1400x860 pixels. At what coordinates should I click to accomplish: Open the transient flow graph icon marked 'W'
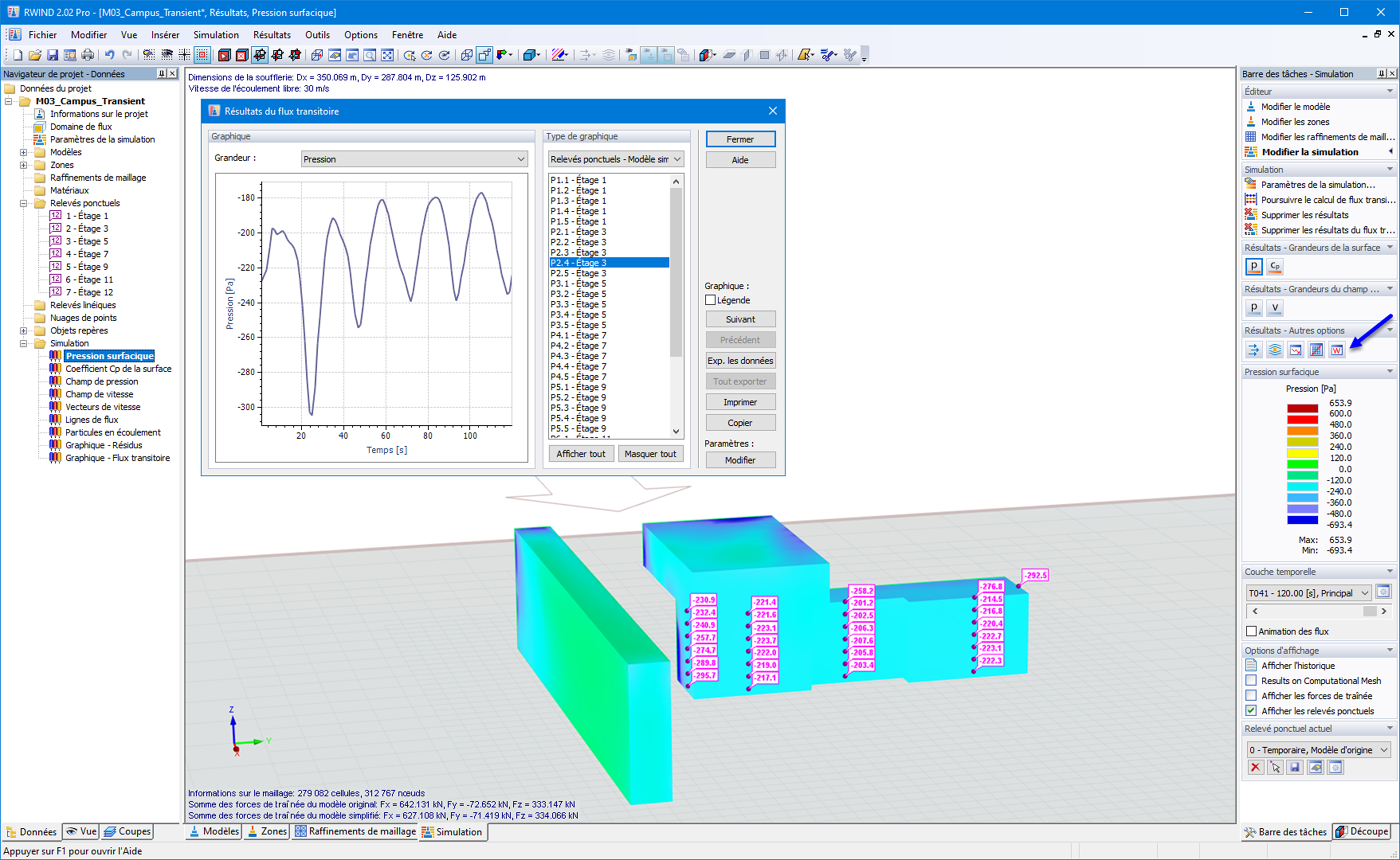point(1337,350)
